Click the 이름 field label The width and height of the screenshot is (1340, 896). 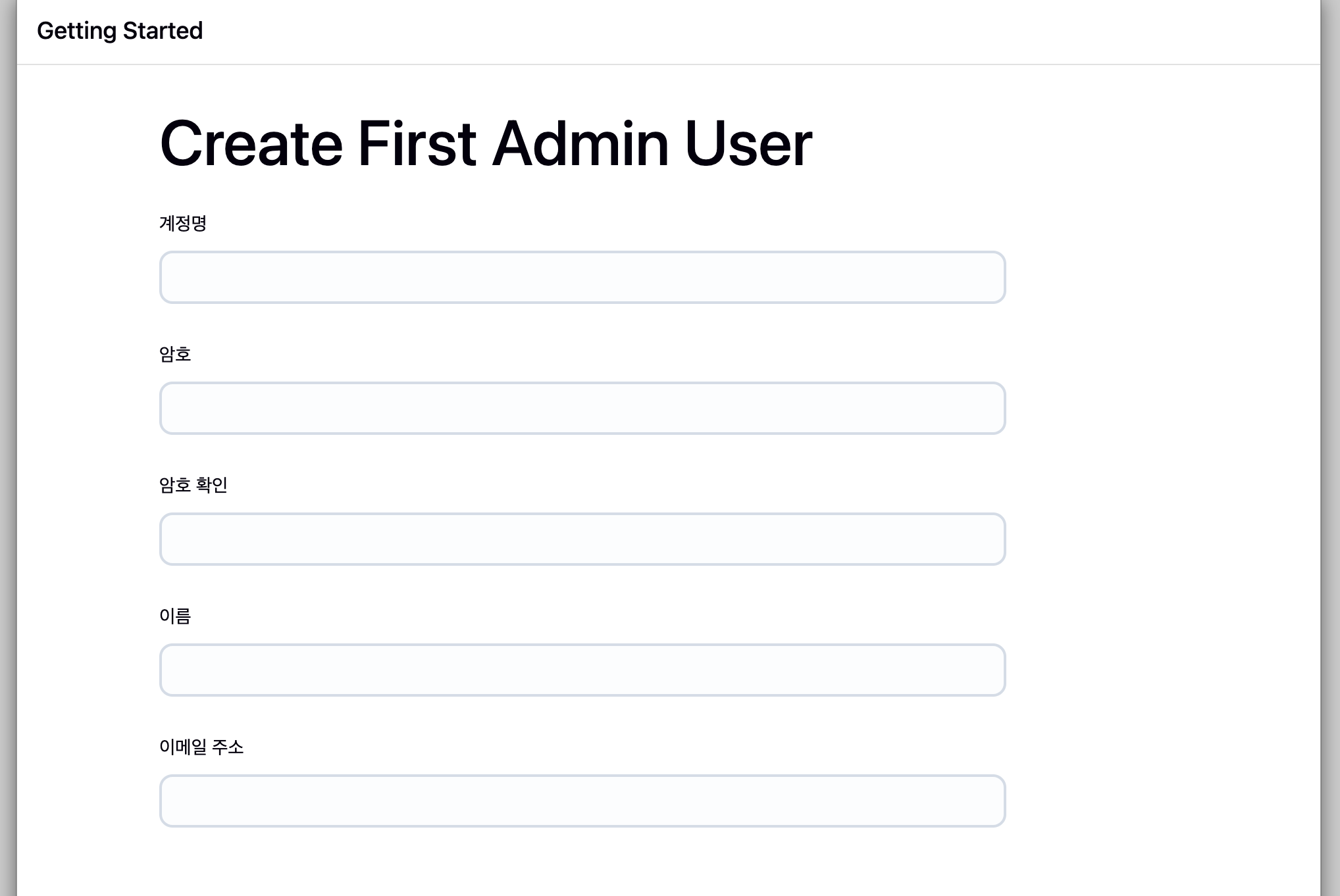point(175,616)
